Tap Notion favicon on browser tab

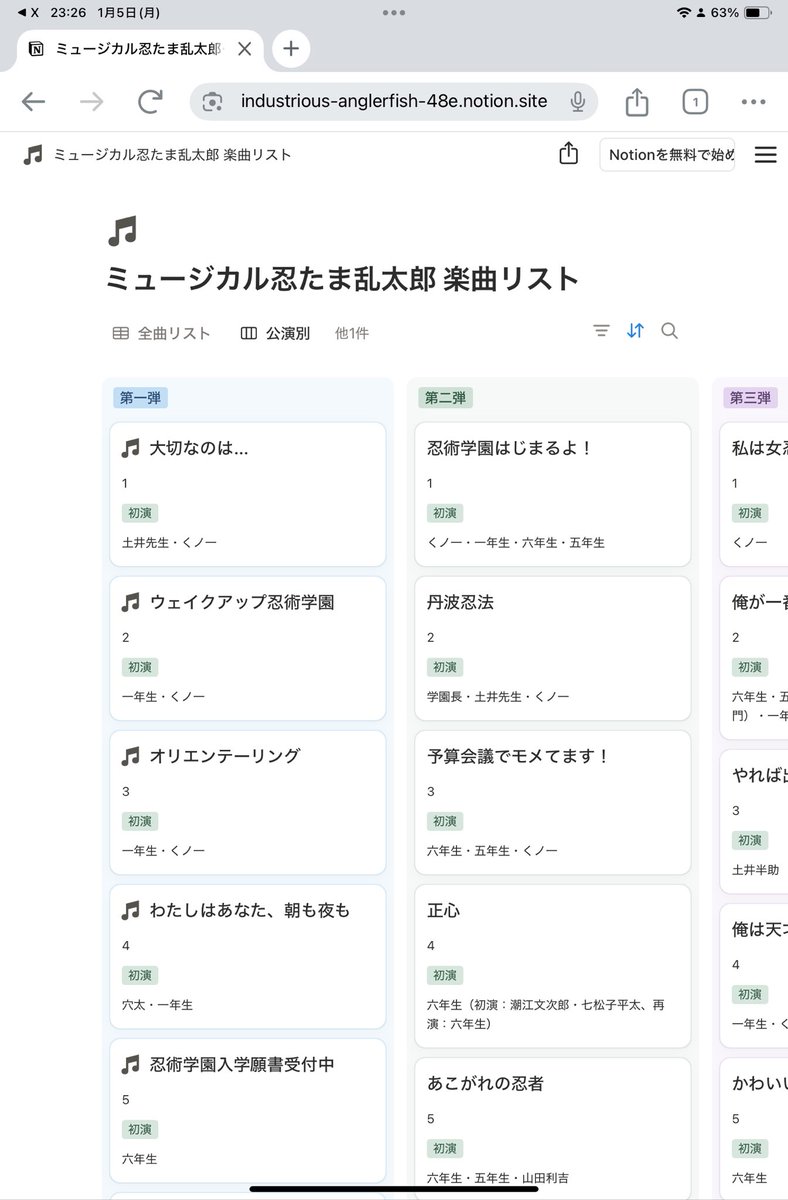36,48
